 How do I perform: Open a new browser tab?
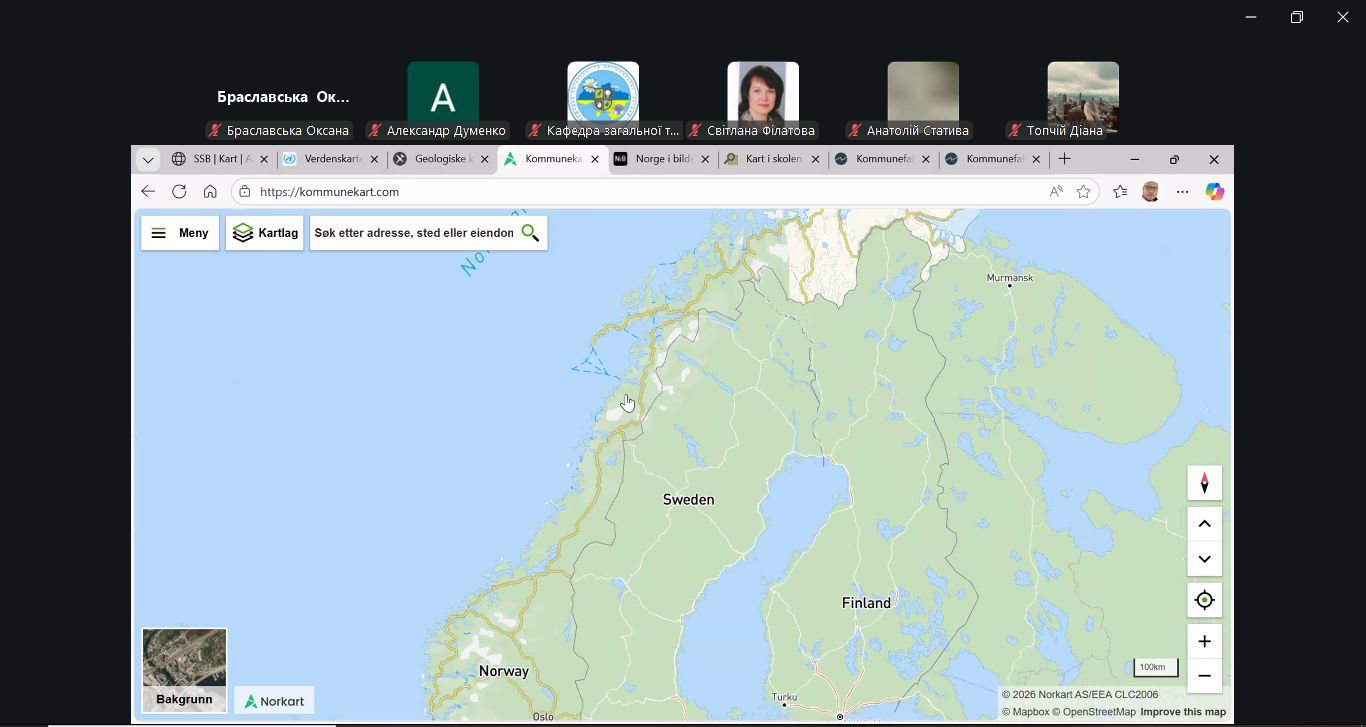point(1065,159)
